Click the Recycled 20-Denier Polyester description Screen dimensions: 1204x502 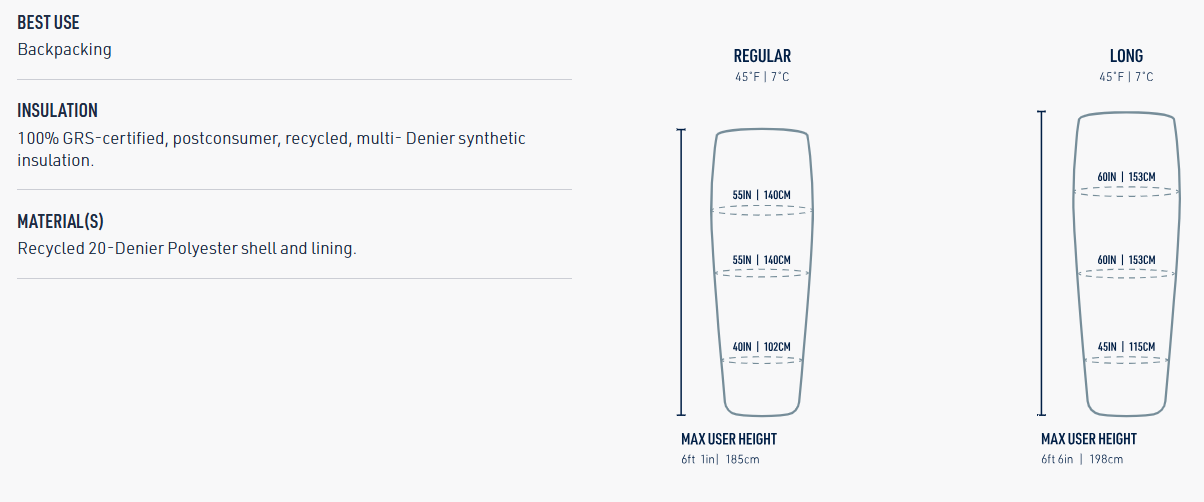point(187,248)
